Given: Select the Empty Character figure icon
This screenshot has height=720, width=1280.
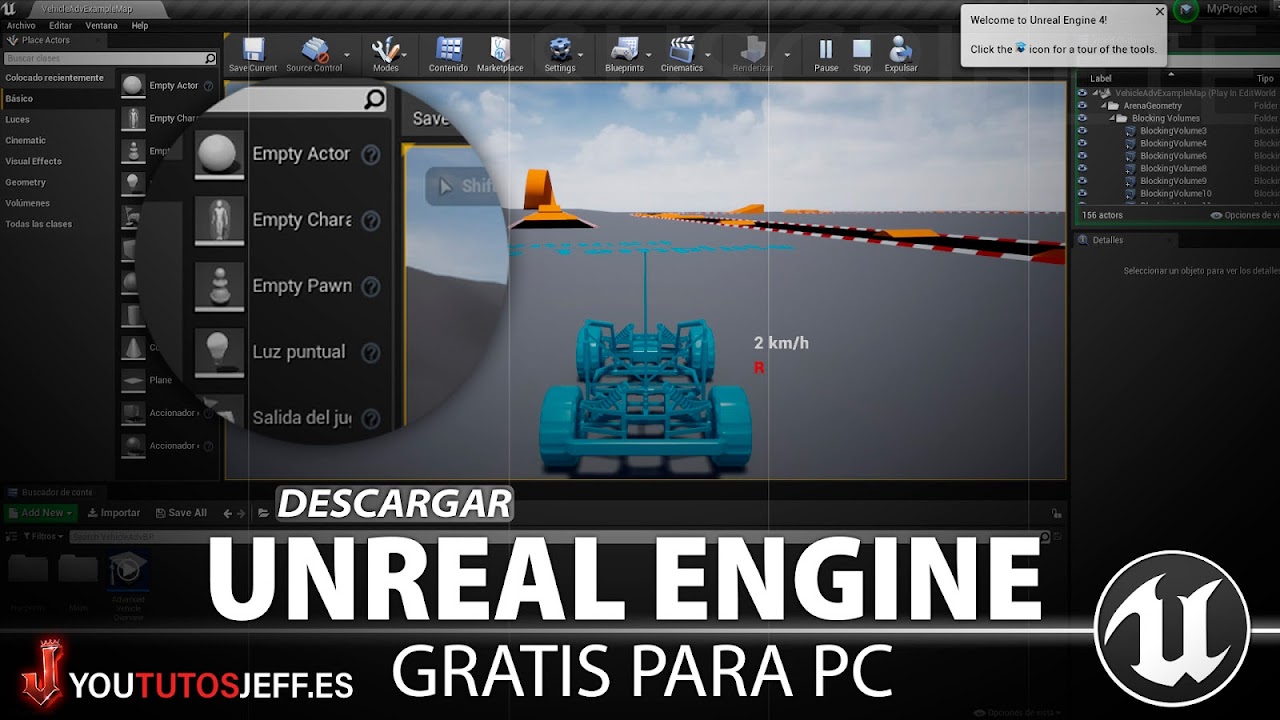Looking at the screenshot, I should pos(132,118).
